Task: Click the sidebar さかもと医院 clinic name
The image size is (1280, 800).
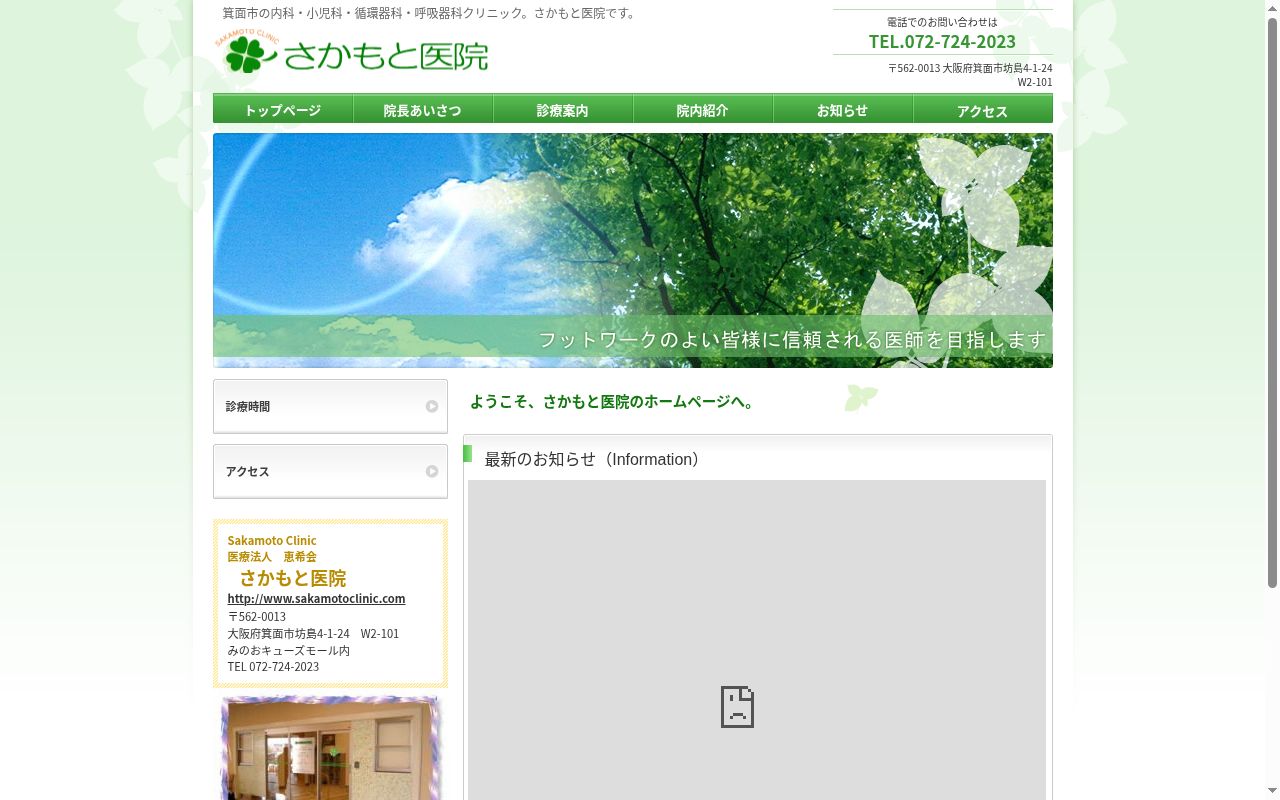Action: coord(293,578)
